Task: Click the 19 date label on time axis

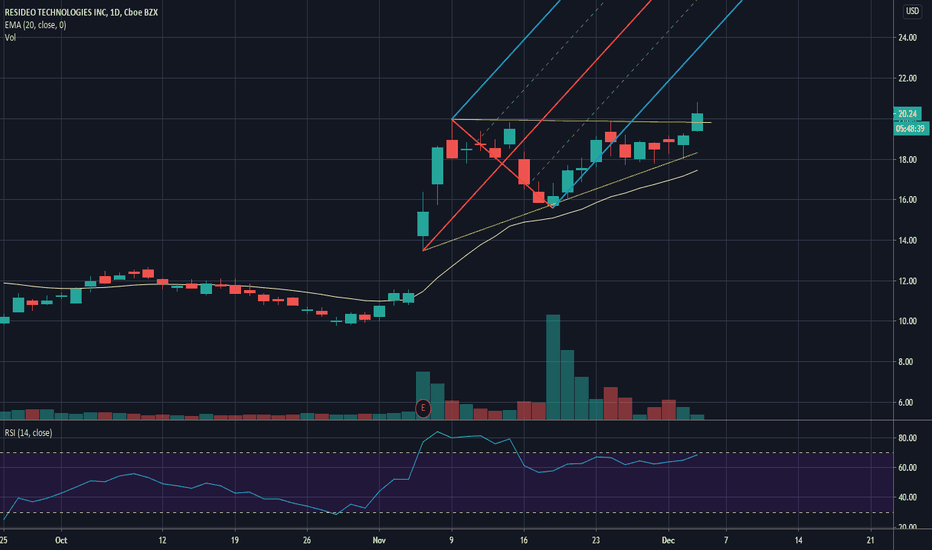Action: pyautogui.click(x=235, y=540)
